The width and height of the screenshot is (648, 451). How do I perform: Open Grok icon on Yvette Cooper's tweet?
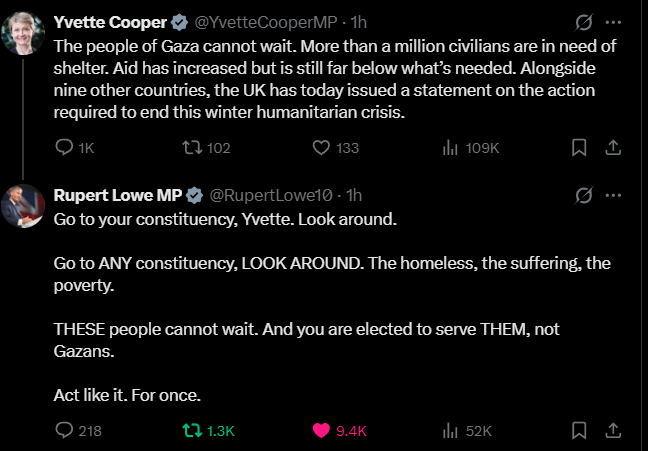587,21
